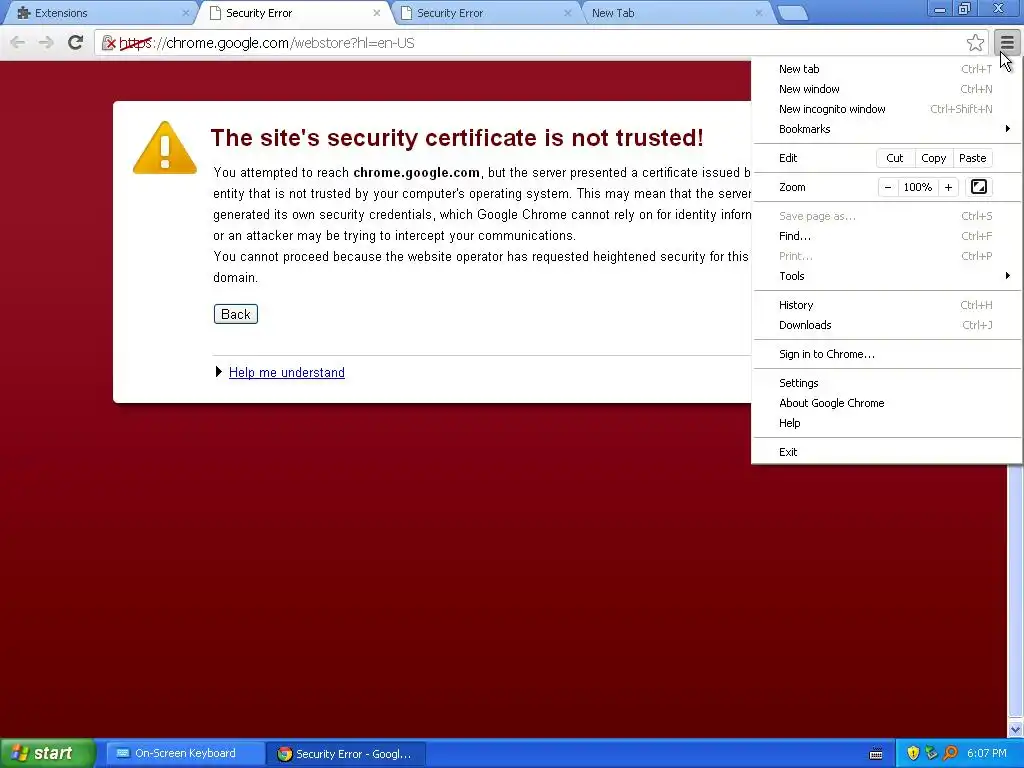The height and width of the screenshot is (768, 1024).
Task: Reload the current page
Action: pos(75,43)
